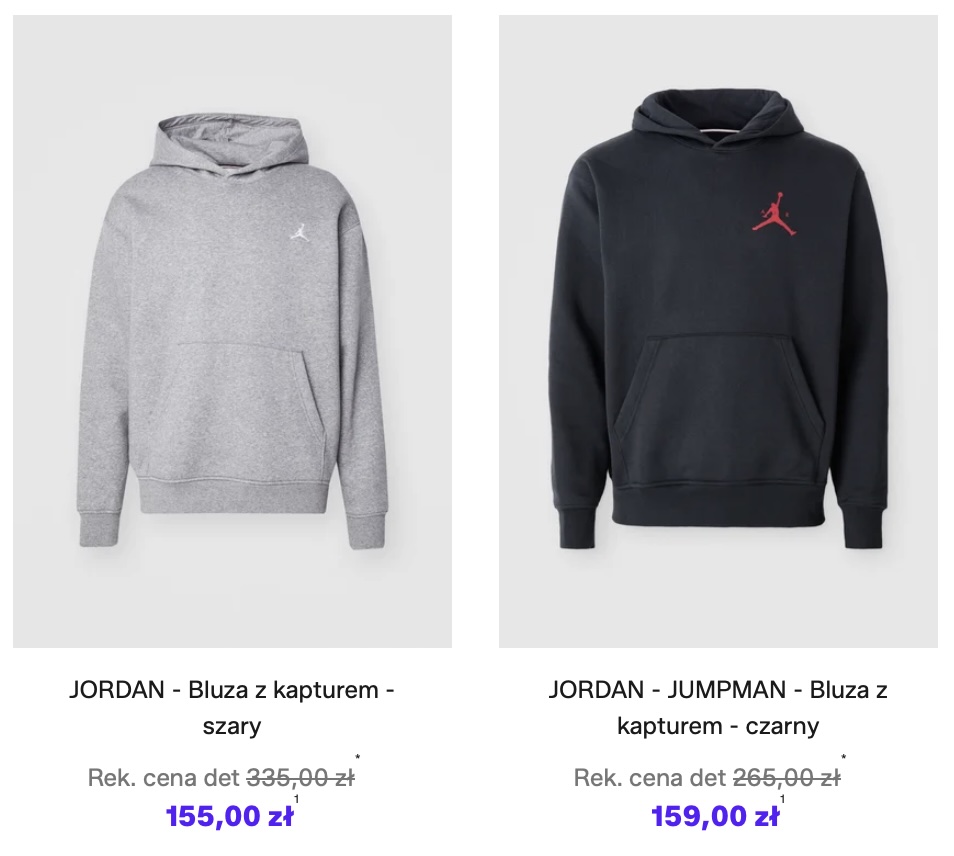This screenshot has width=954, height=856.
Task: Click the 155,00 zł sale price
Action: (x=229, y=816)
